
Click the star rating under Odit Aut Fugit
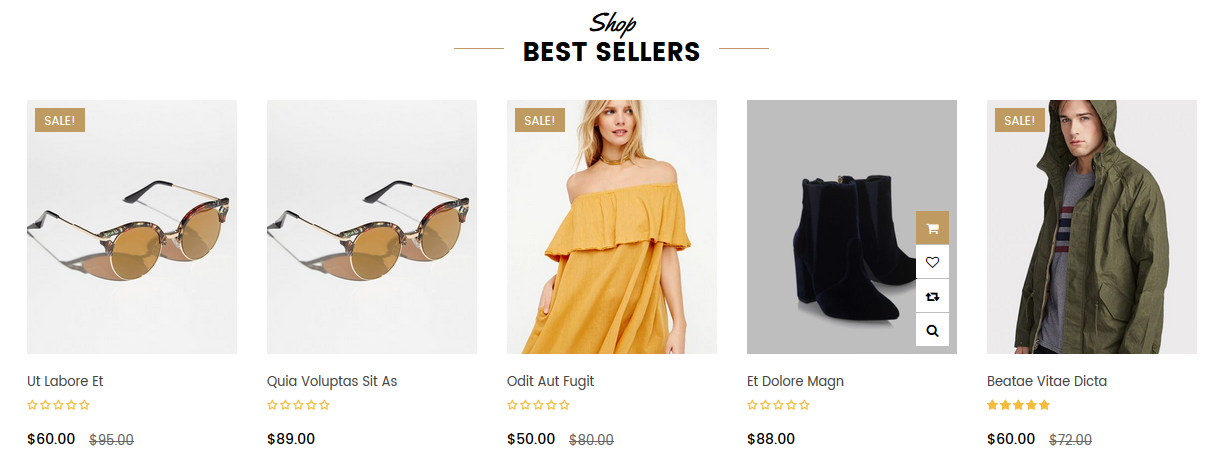(538, 405)
